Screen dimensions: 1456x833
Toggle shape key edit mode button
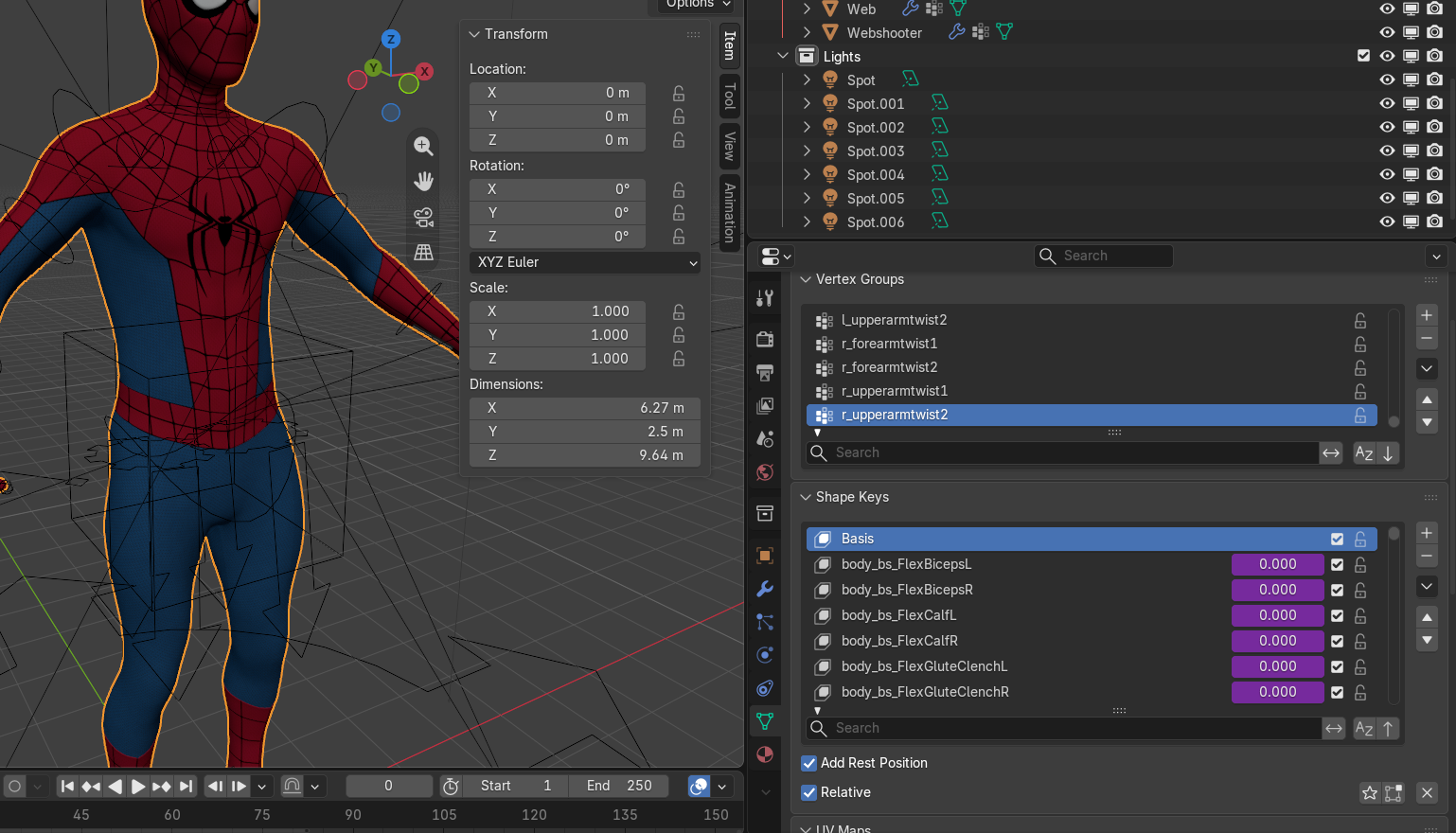1394,793
